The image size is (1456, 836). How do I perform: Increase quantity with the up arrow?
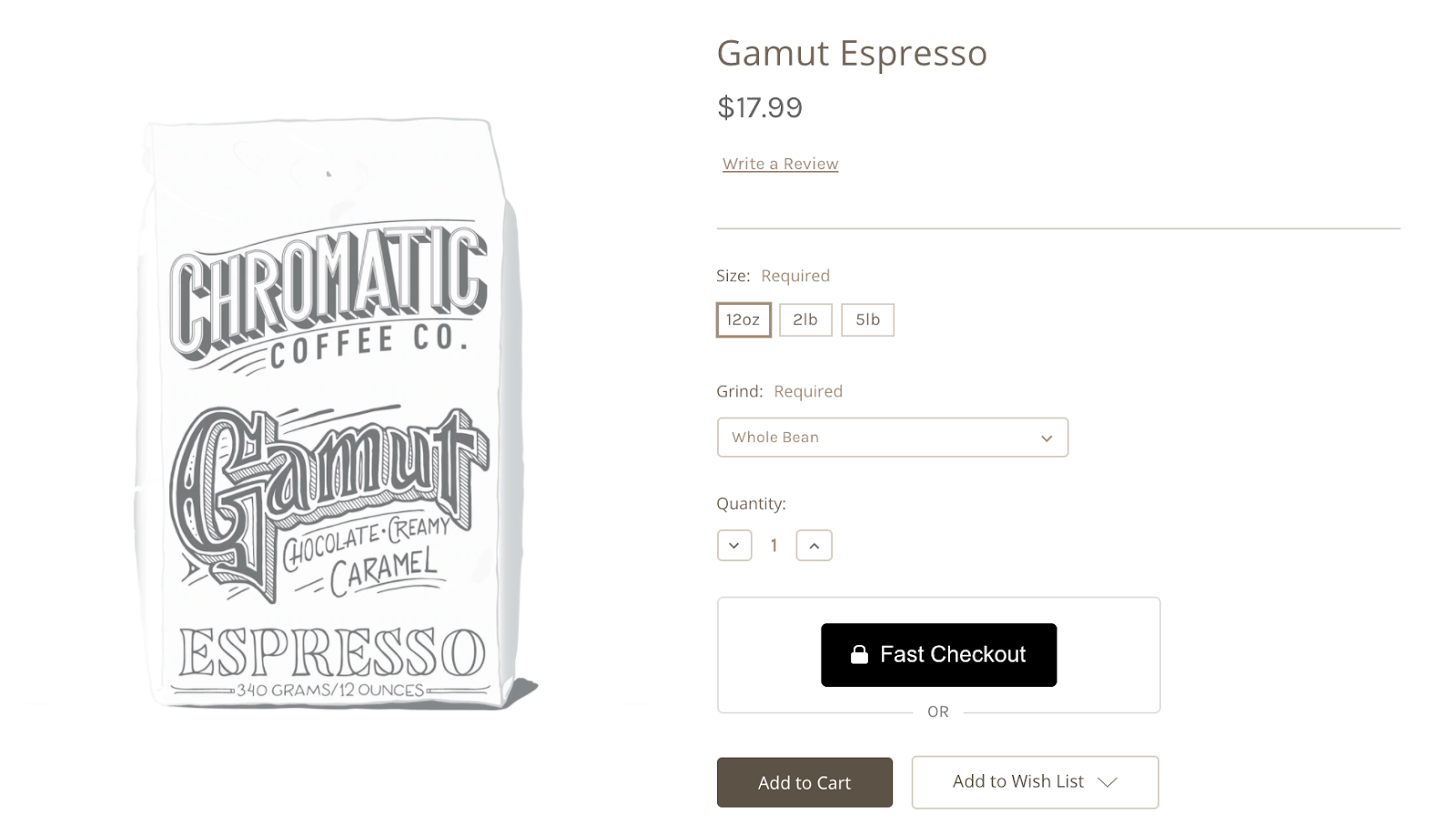click(x=814, y=546)
